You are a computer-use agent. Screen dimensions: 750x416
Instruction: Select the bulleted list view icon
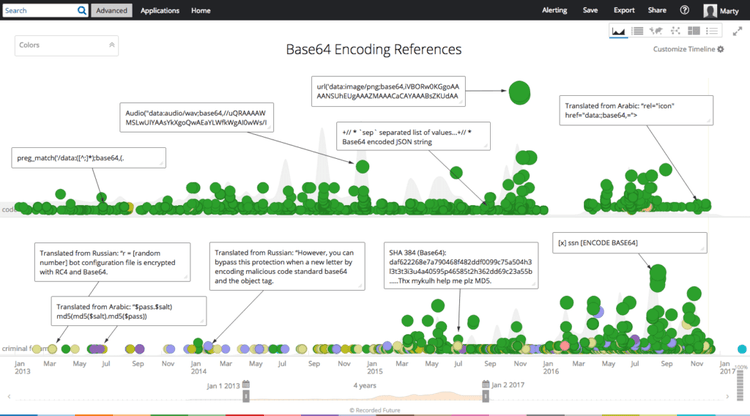tap(713, 32)
